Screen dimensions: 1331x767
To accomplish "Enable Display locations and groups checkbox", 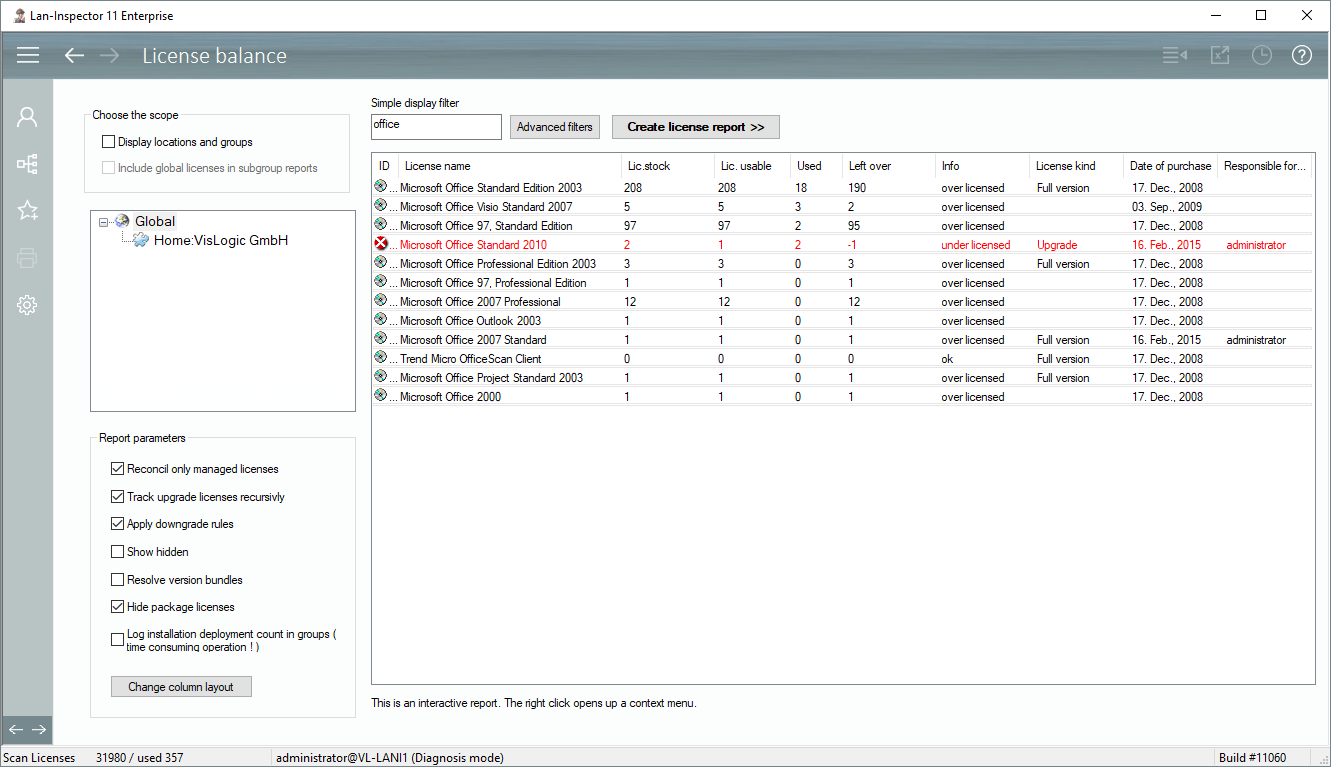I will 109,142.
